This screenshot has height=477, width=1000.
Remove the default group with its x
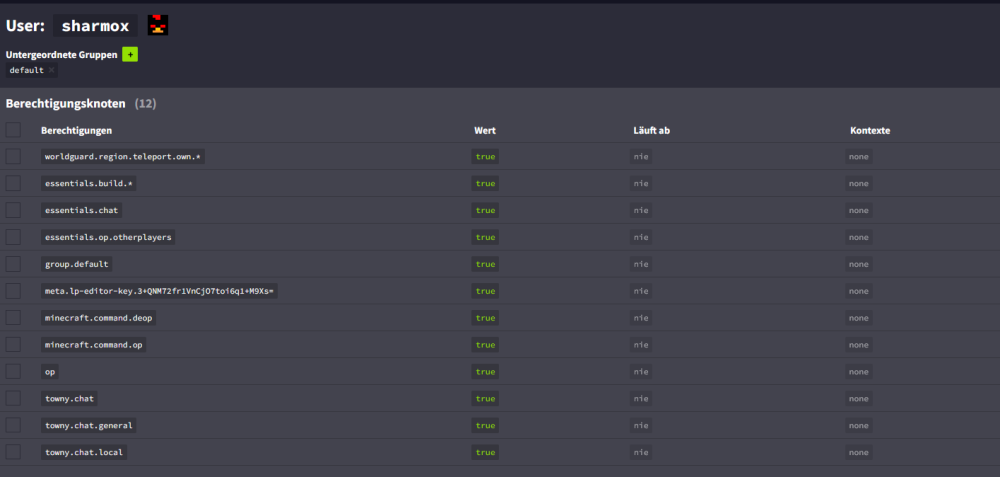coord(52,70)
